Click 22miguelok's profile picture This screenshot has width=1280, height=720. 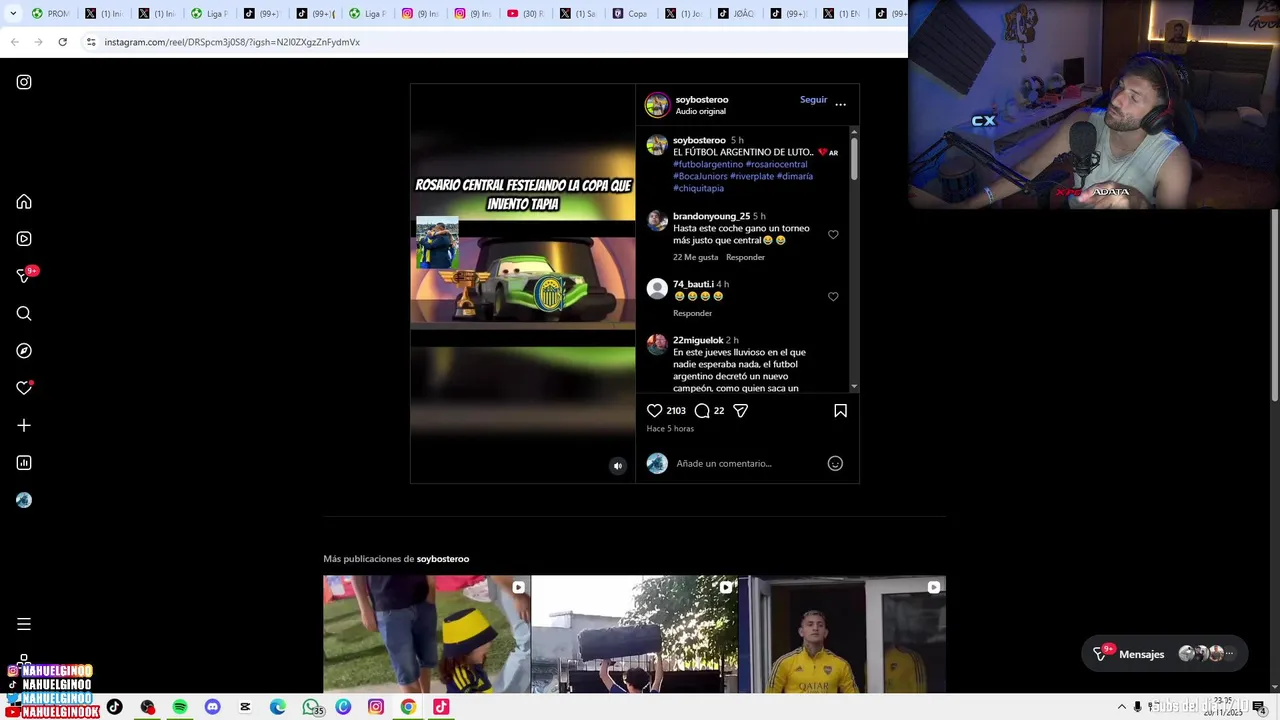click(x=657, y=345)
